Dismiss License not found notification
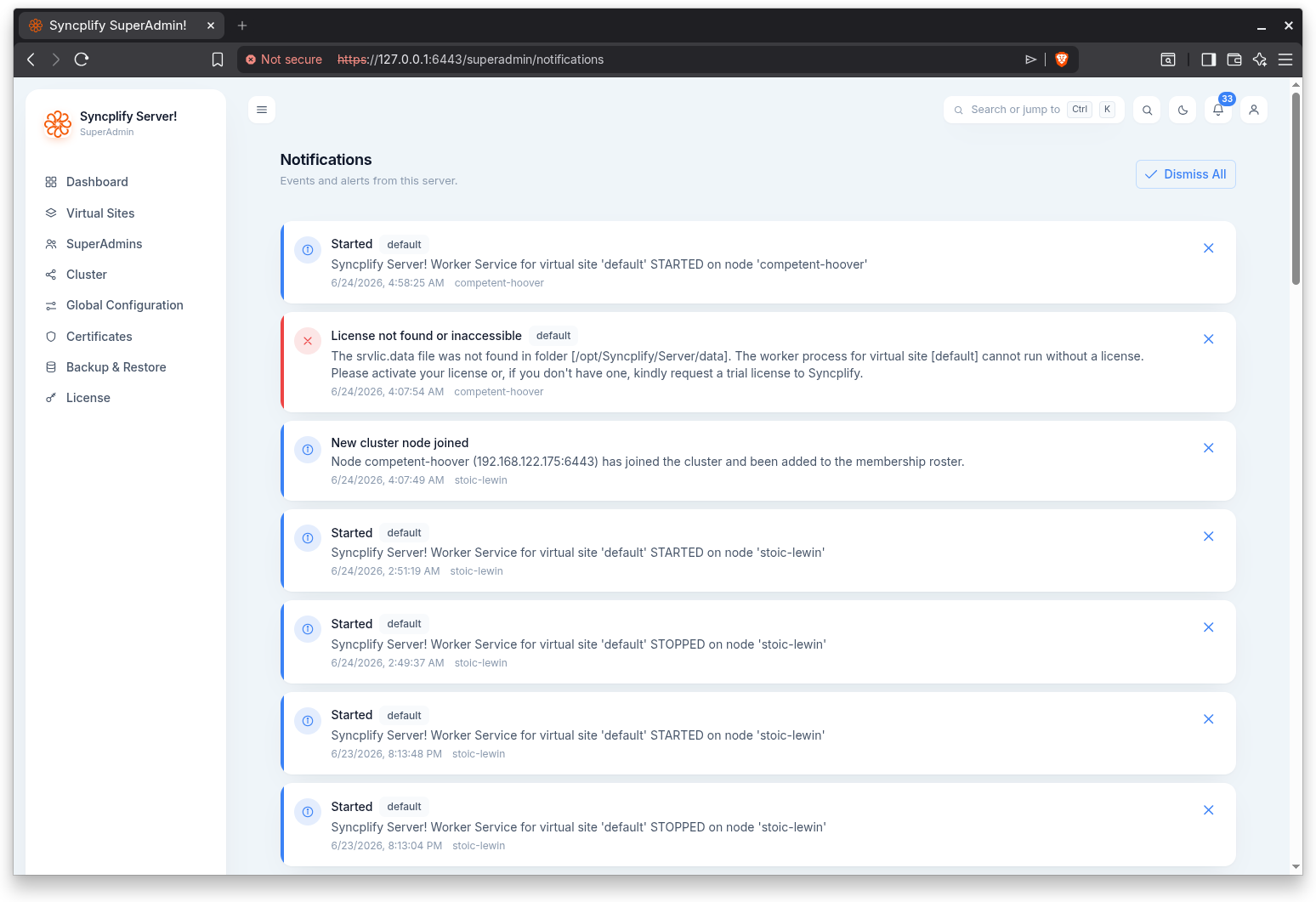 tap(1208, 339)
